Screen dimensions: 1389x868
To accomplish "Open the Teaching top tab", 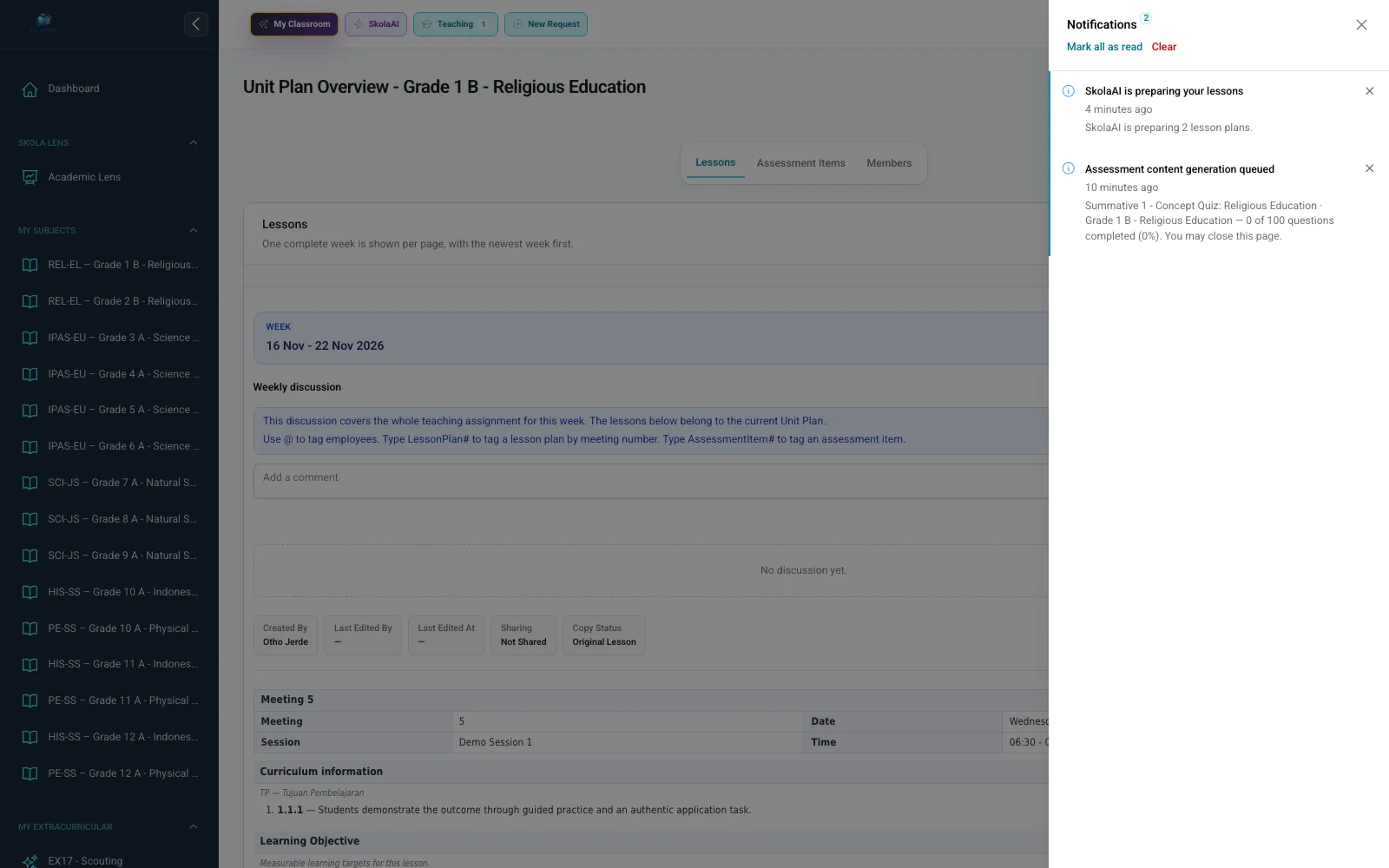I will pyautogui.click(x=456, y=24).
